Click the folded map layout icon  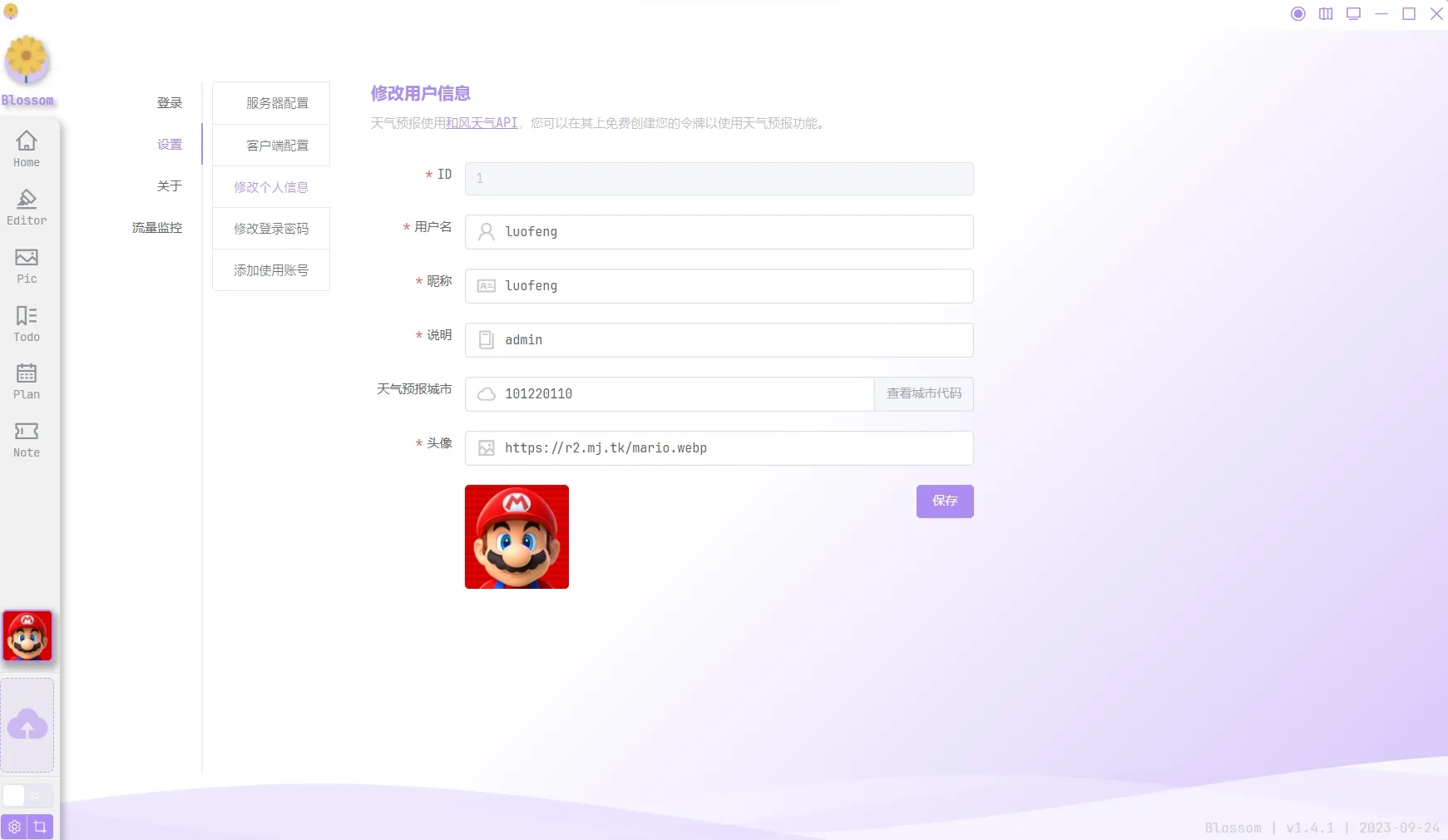point(1326,13)
